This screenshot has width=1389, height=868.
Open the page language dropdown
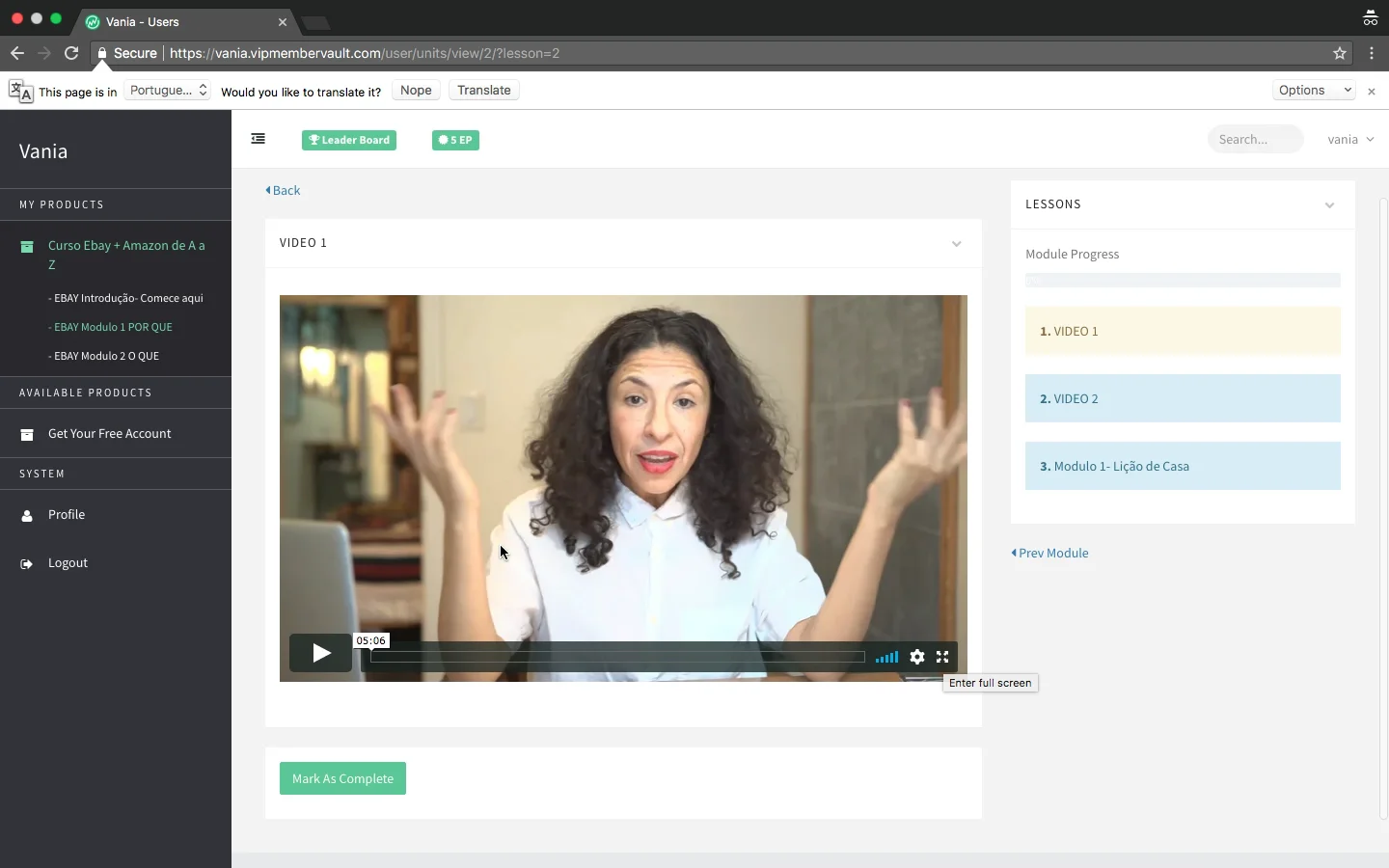point(168,91)
